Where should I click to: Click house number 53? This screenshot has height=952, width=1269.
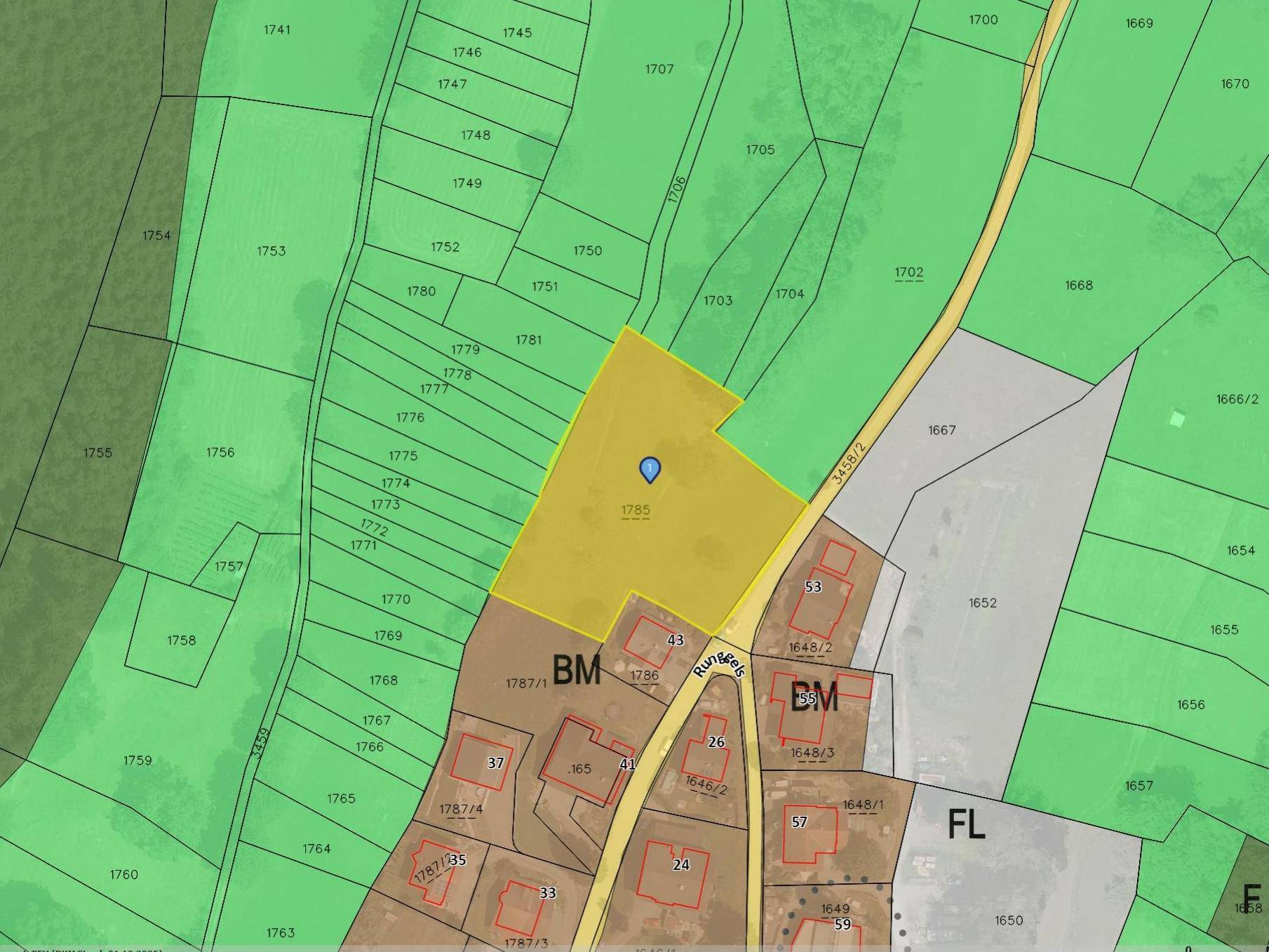coord(813,586)
